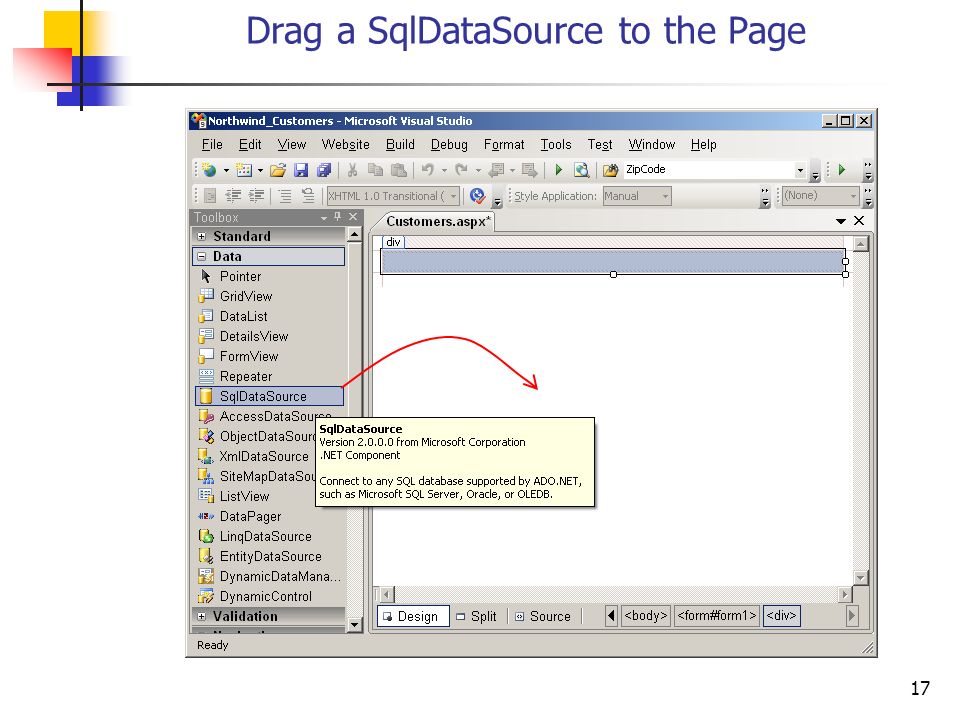Viewport: 960px width, 720px height.
Task: Open the Debug menu
Action: 449,144
